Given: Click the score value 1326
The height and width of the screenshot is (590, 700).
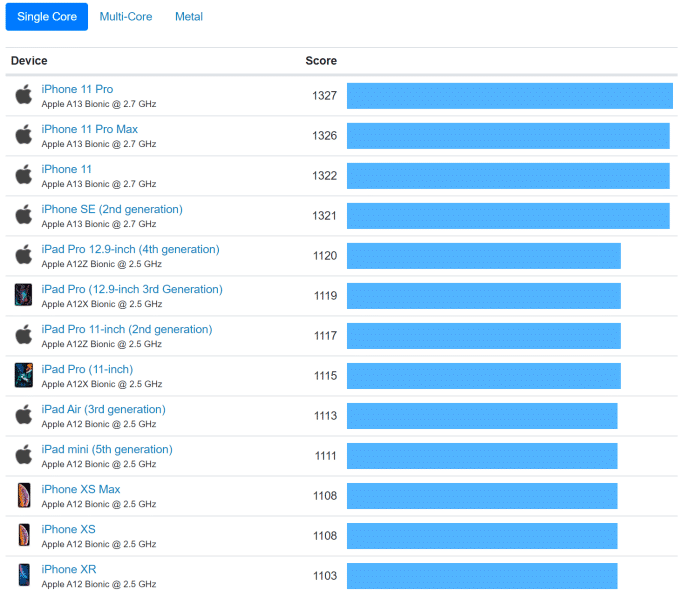Looking at the screenshot, I should point(325,136).
